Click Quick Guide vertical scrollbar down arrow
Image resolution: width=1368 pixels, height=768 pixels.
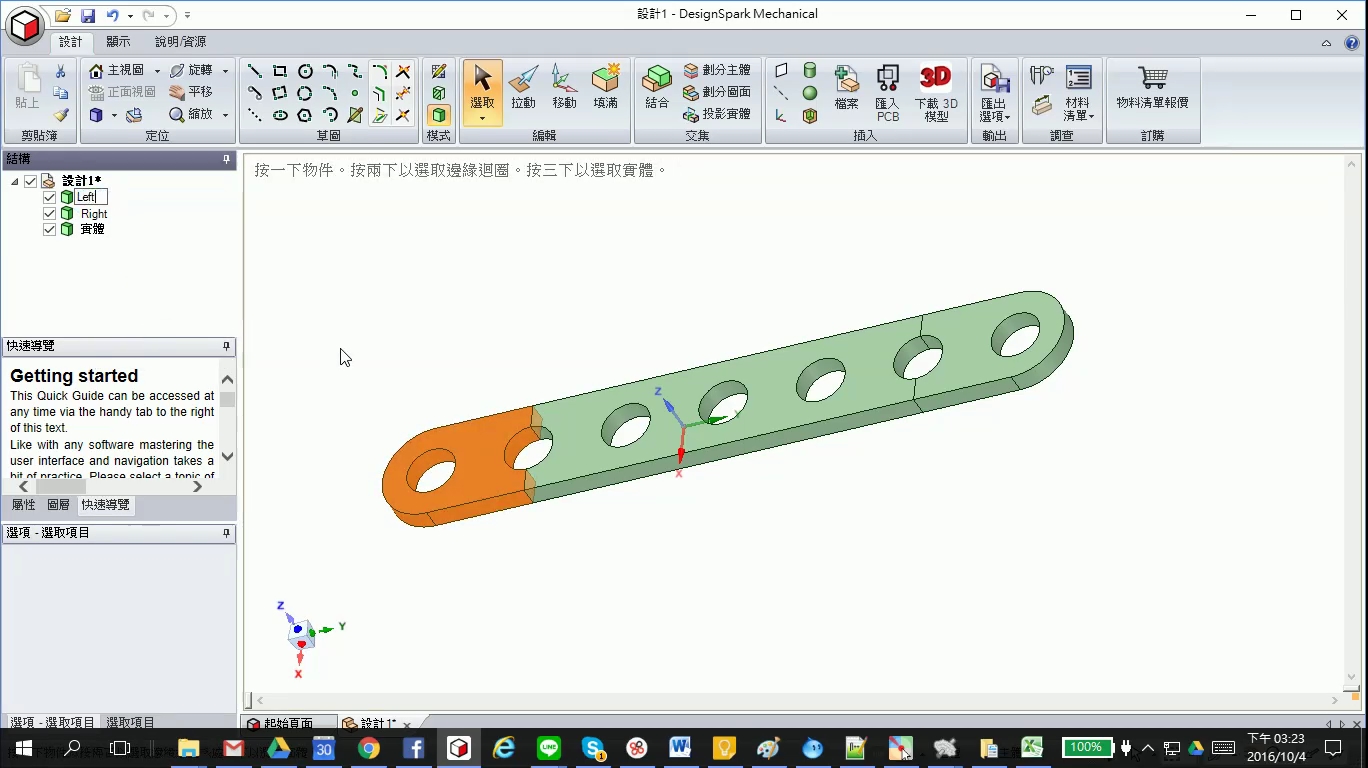[x=227, y=457]
